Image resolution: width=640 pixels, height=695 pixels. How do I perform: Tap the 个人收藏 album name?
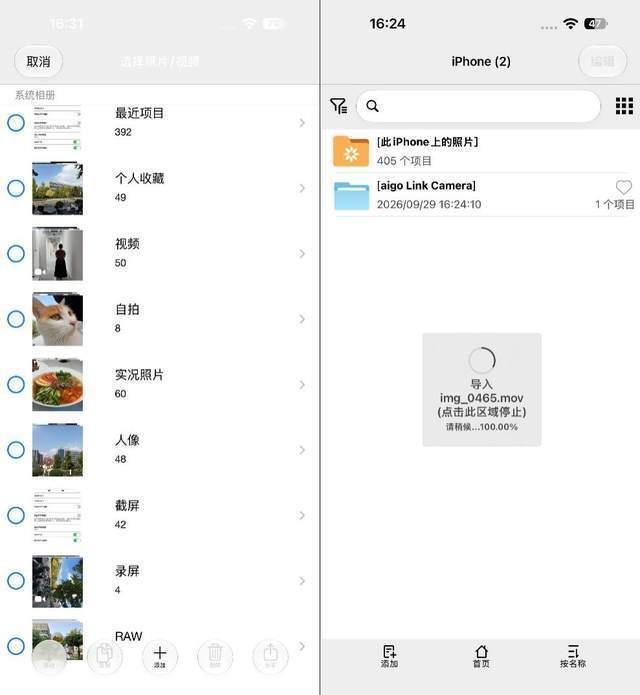tap(139, 178)
